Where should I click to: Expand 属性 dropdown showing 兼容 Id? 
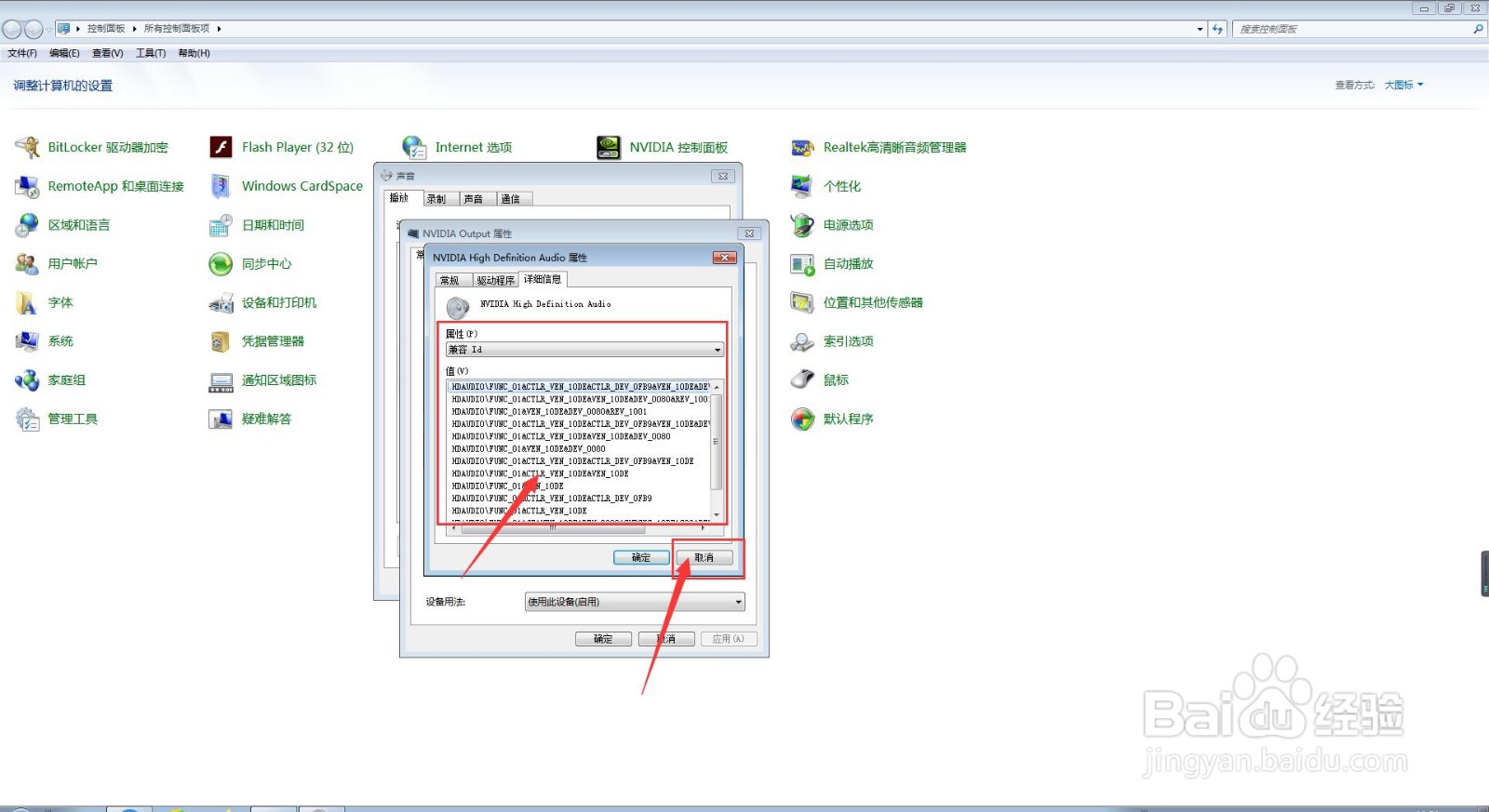[x=584, y=350]
